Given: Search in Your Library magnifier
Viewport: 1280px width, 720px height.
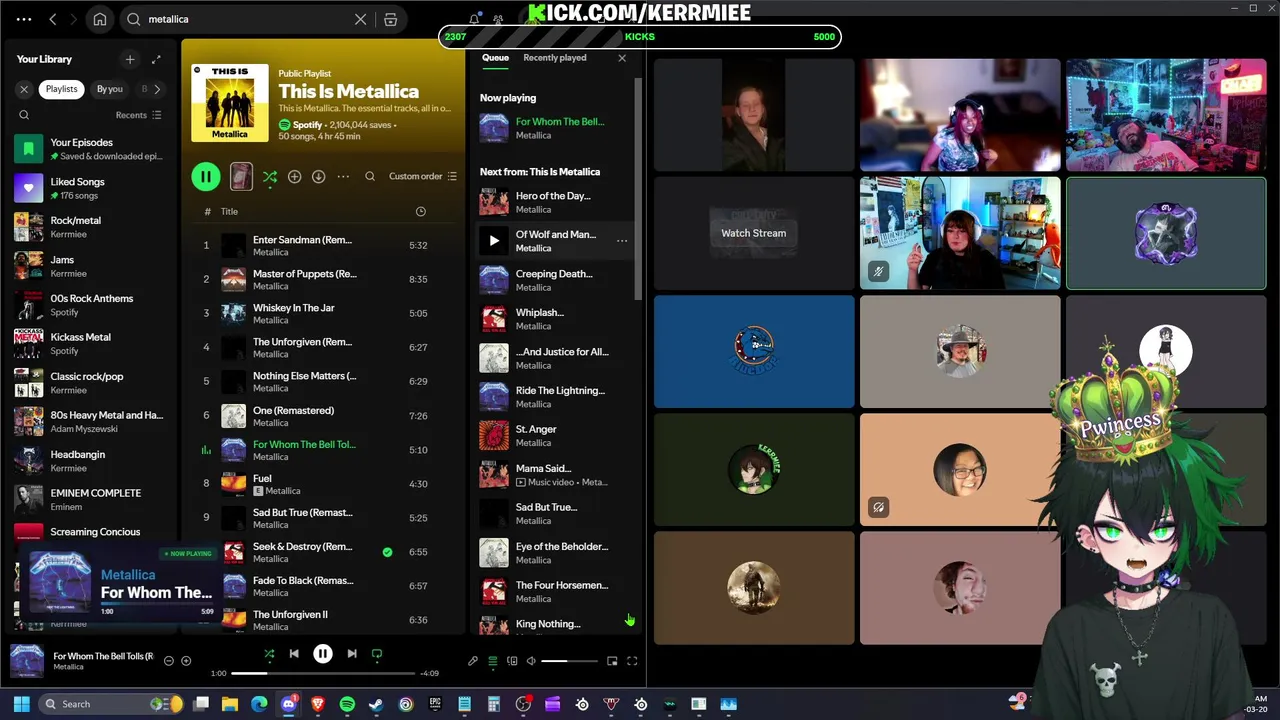Looking at the screenshot, I should [x=24, y=115].
